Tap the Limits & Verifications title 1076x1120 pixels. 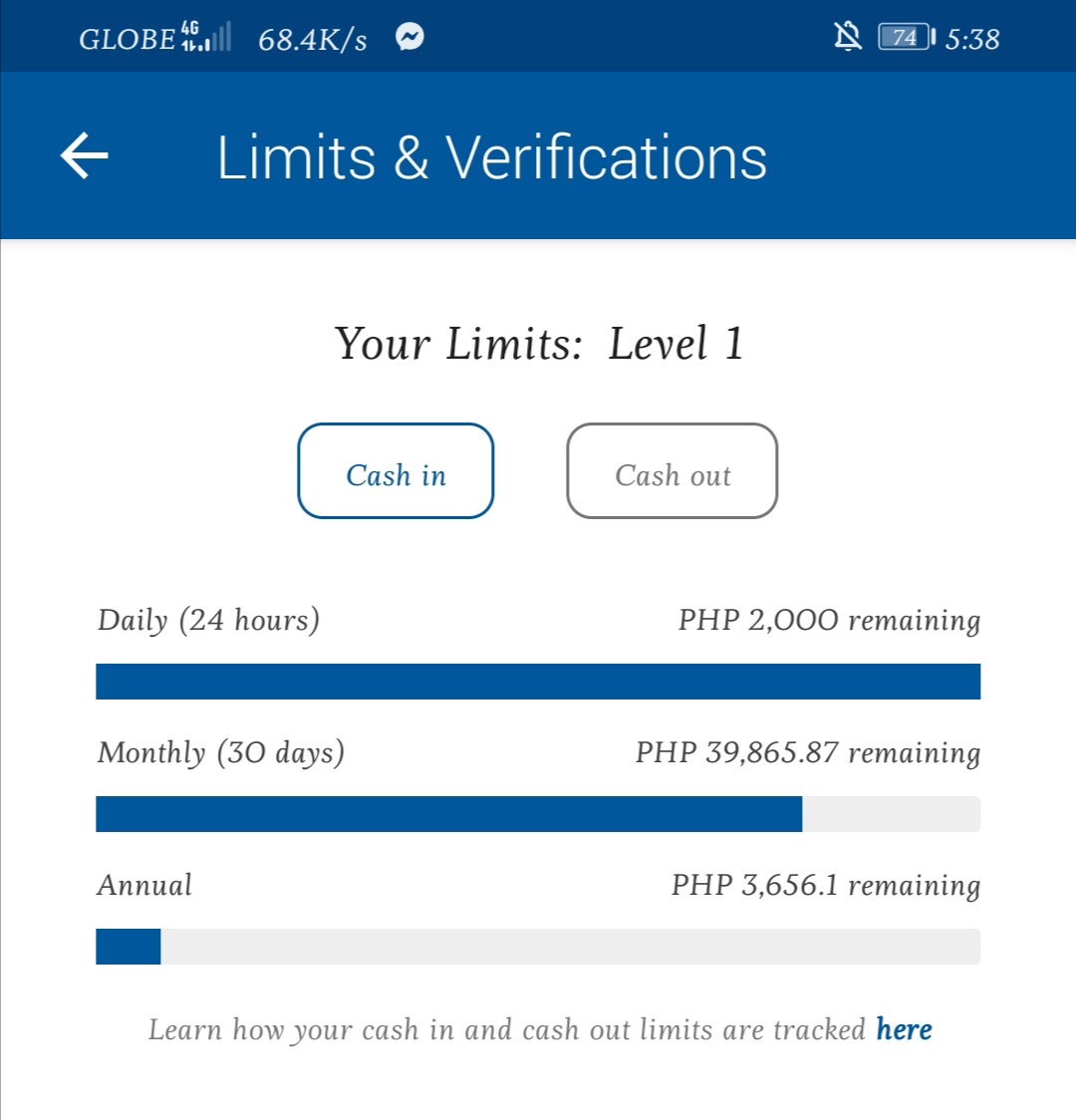(492, 157)
